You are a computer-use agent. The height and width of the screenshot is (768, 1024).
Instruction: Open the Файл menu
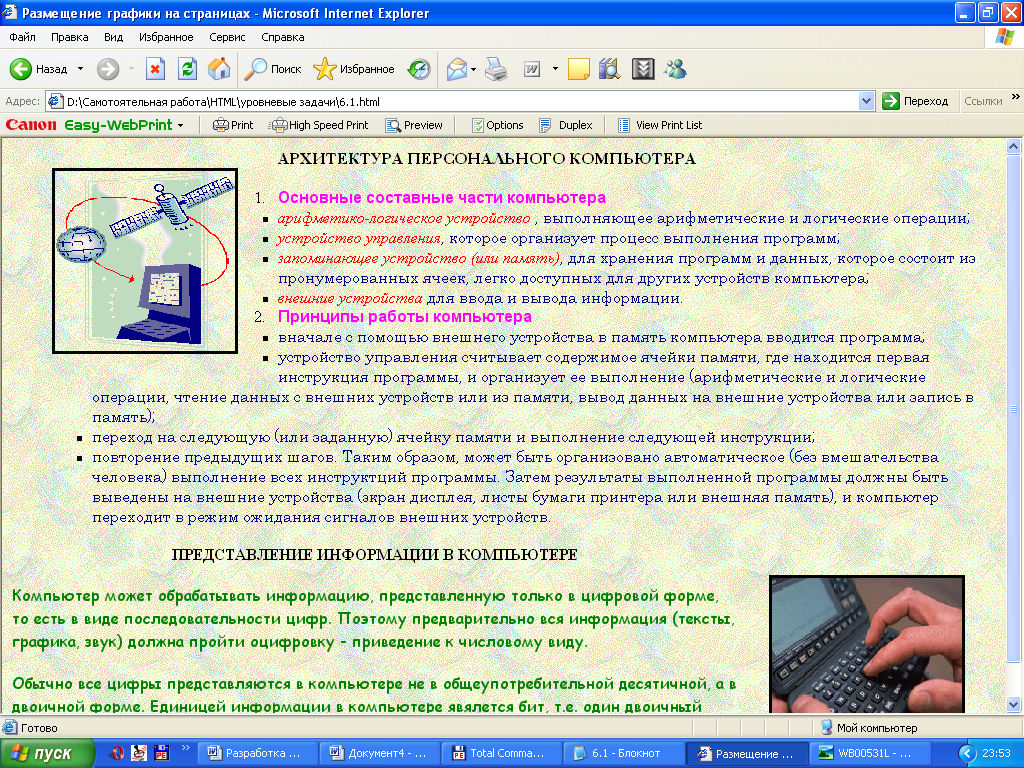(22, 37)
